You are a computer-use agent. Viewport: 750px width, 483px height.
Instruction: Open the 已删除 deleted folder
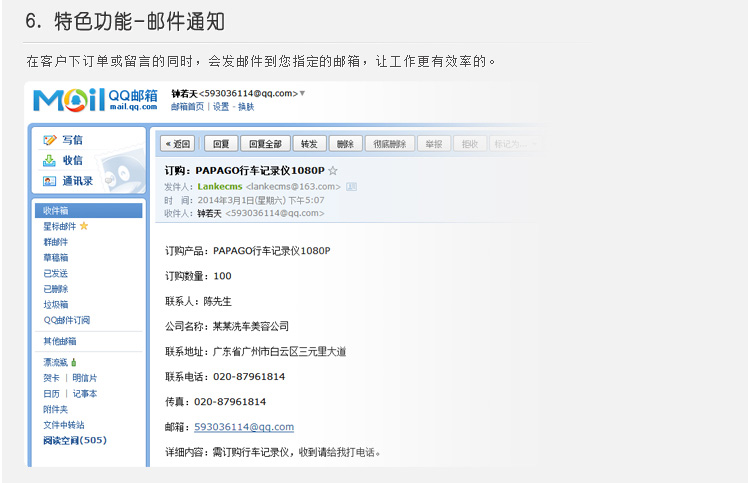[55, 289]
